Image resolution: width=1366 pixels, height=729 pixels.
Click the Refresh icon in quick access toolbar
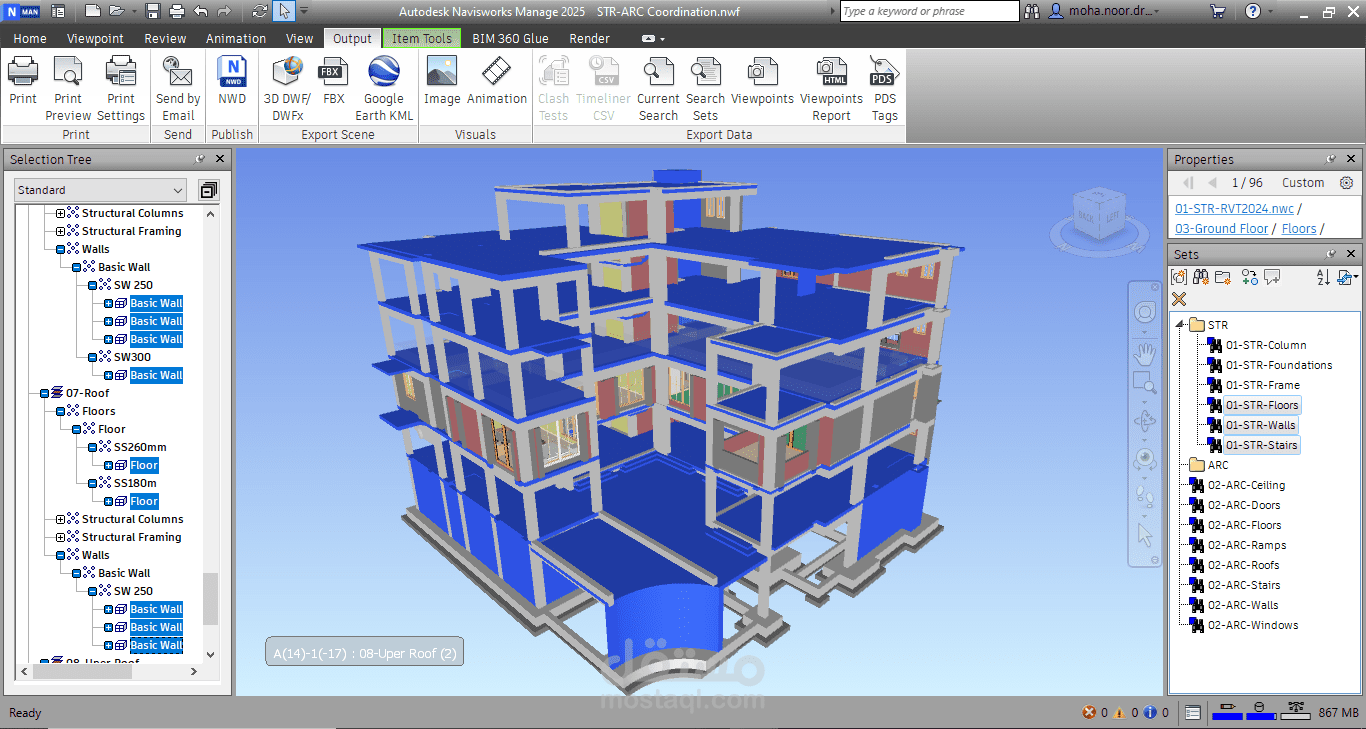tap(260, 12)
